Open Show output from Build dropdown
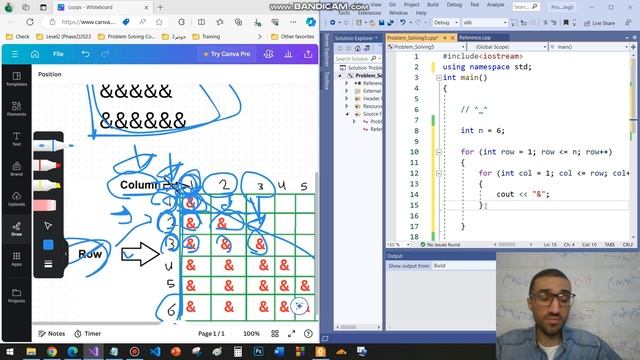Image resolution: width=640 pixels, height=360 pixels. [464, 266]
